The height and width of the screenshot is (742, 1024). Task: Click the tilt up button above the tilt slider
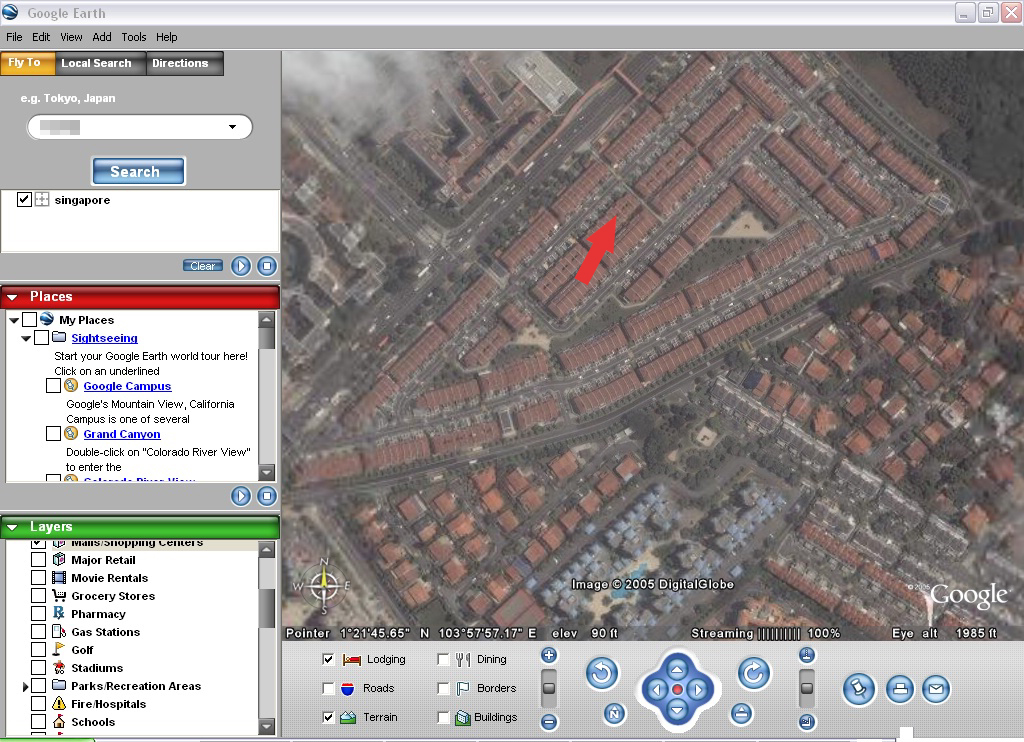807,655
